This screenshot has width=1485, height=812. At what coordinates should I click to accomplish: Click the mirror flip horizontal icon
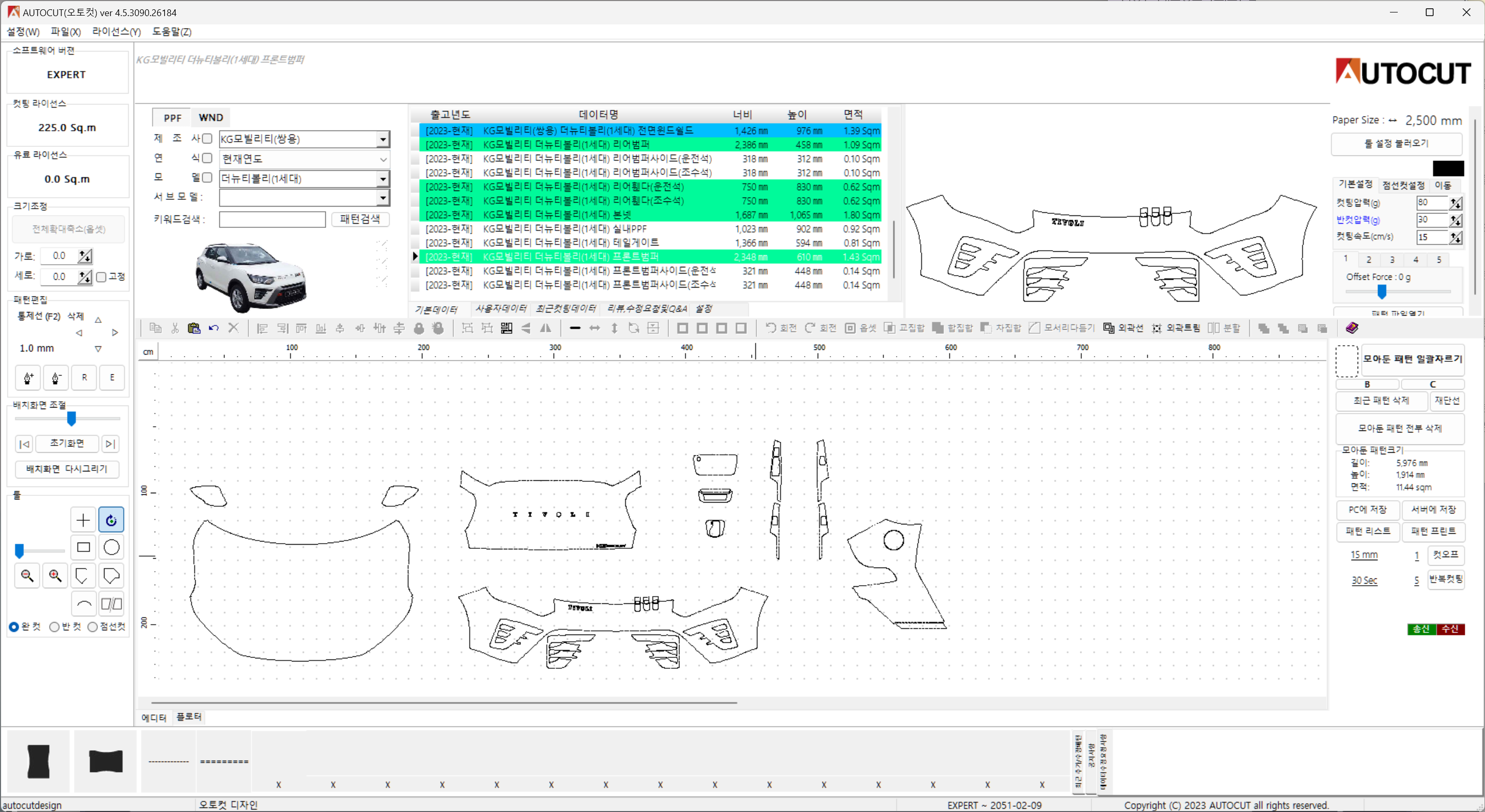[x=545, y=328]
